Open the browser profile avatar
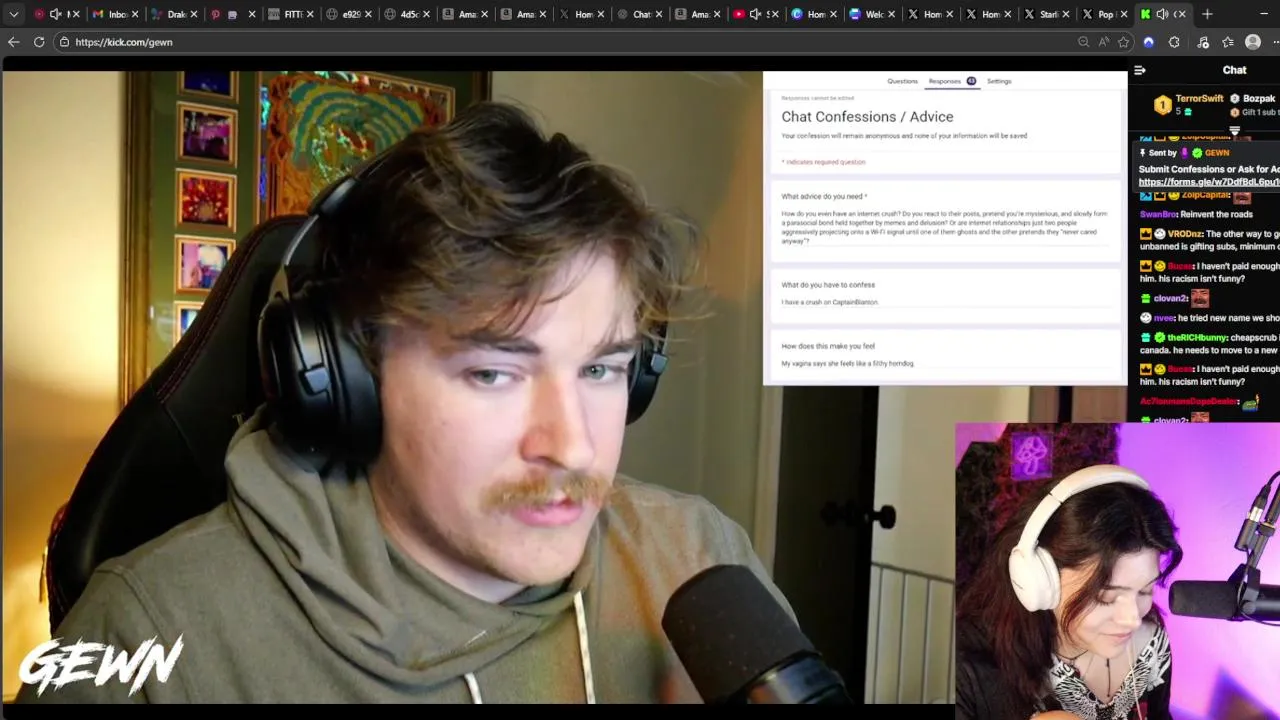Image resolution: width=1280 pixels, height=720 pixels. 1253,42
